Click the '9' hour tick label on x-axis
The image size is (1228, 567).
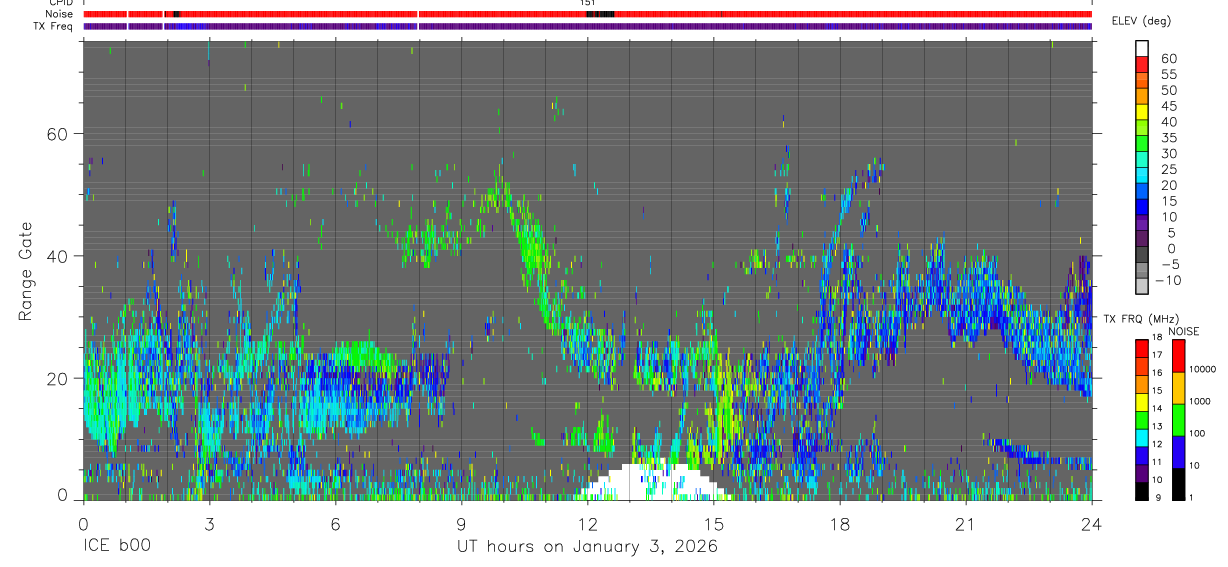coord(461,524)
